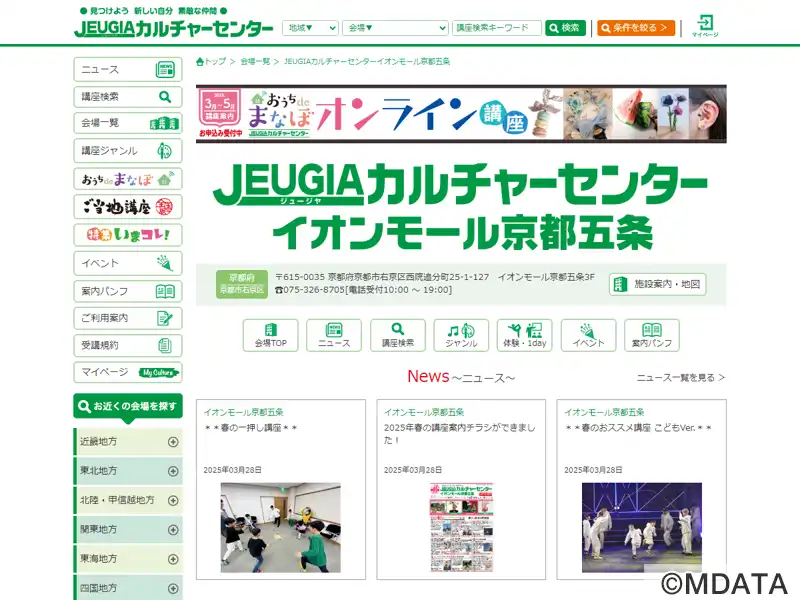Click the orange 条件を絞る button
The width and height of the screenshot is (800, 600).
tap(636, 28)
